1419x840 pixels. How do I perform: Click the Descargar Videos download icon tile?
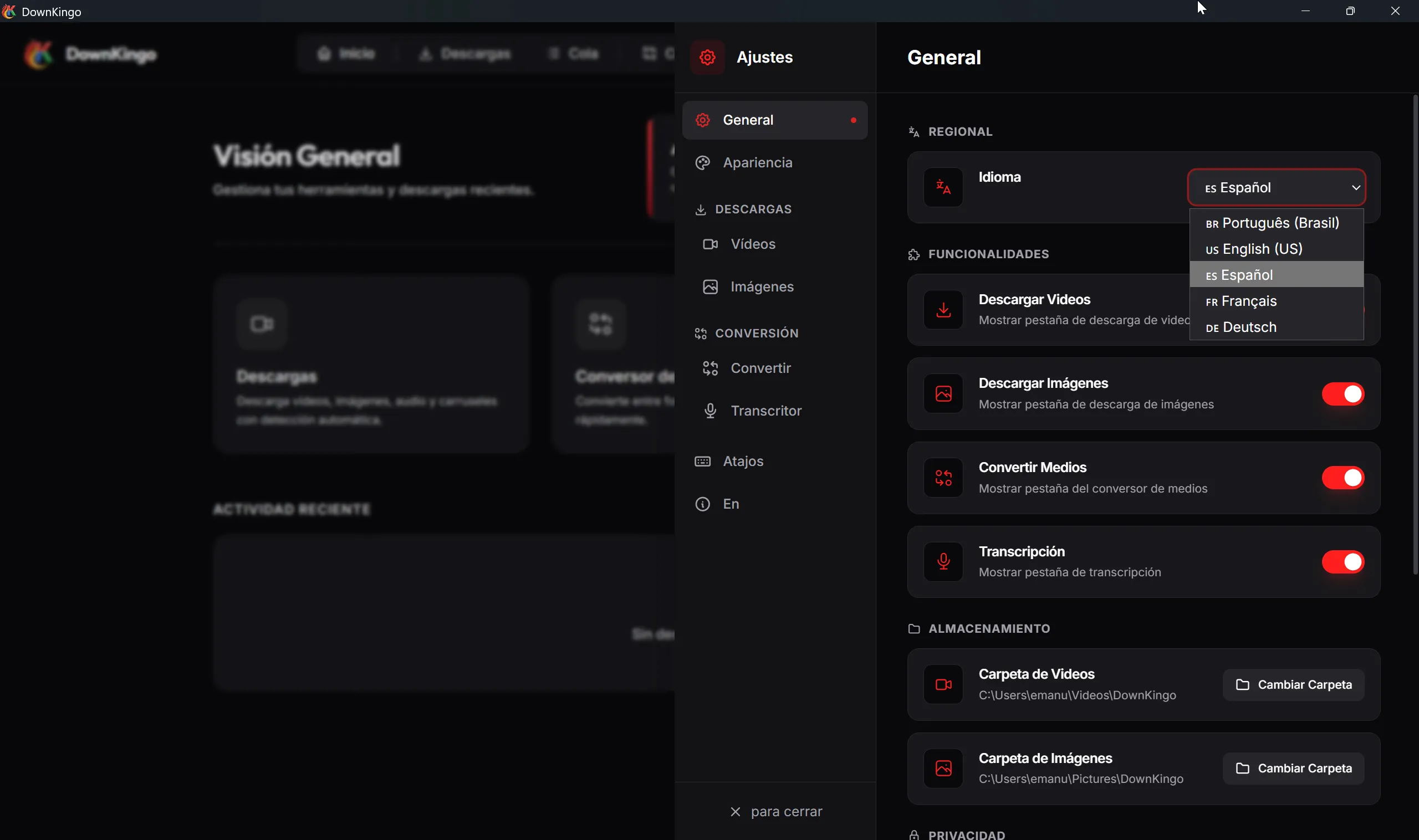click(x=943, y=310)
